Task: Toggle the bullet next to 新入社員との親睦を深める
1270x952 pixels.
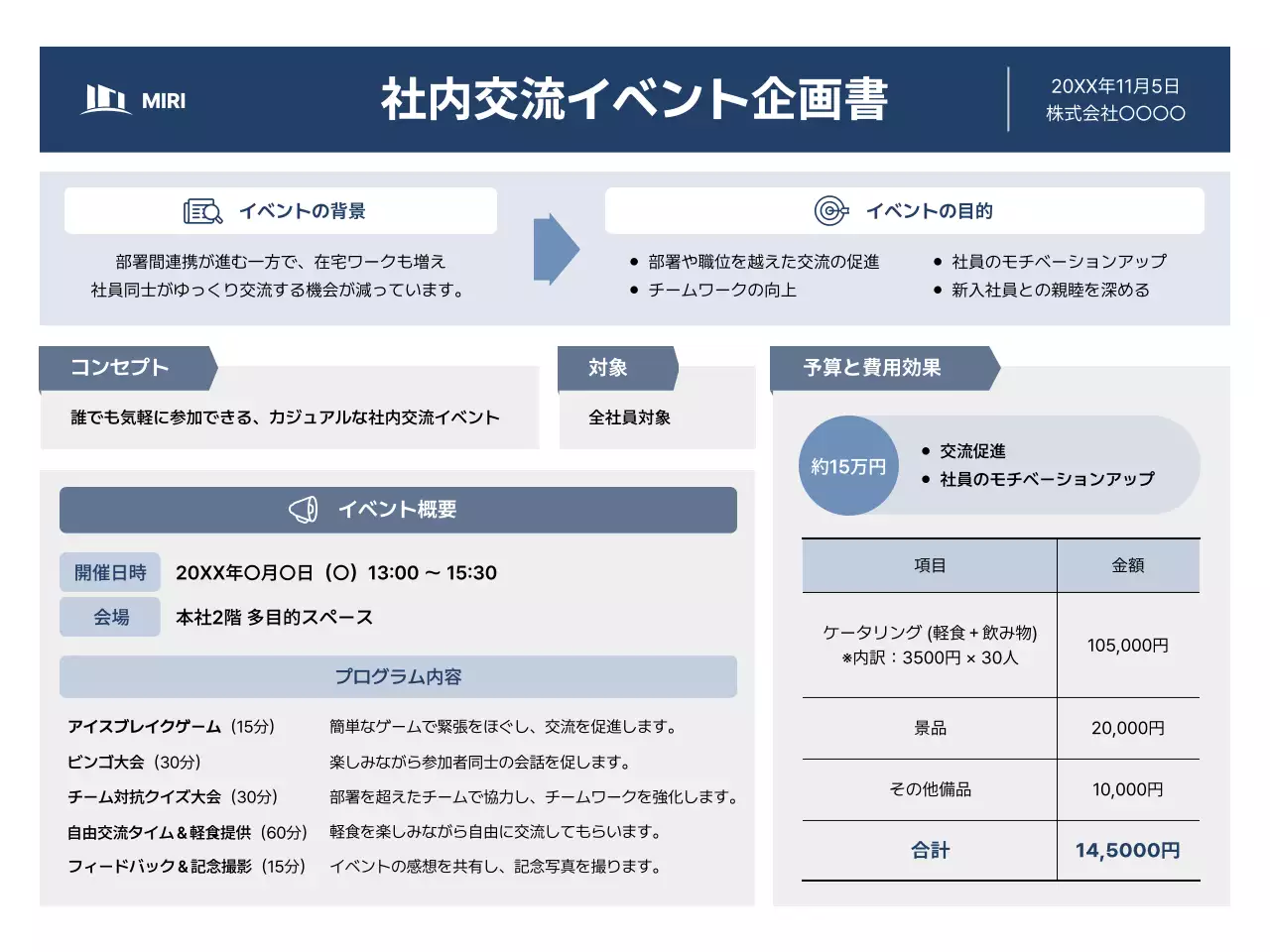Action: pyautogui.click(x=937, y=290)
